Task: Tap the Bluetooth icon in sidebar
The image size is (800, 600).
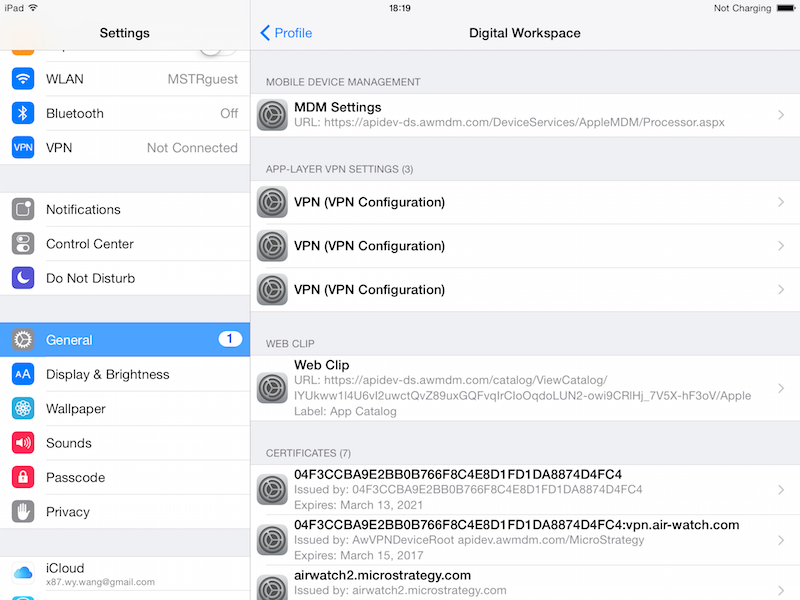Action: pos(23,113)
